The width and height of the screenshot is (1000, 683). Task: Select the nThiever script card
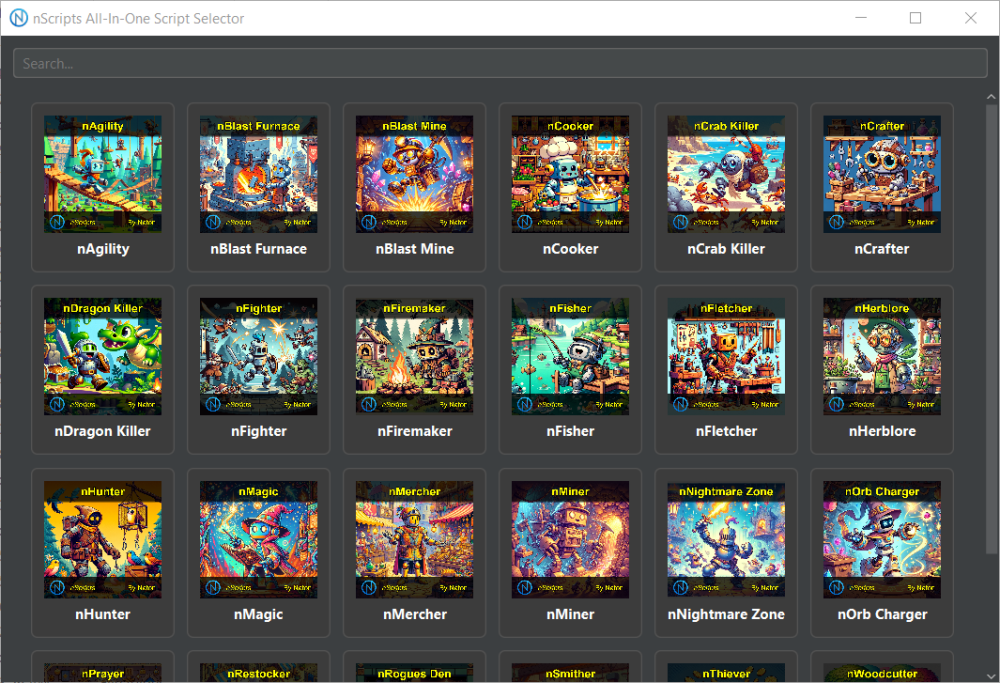click(726, 666)
